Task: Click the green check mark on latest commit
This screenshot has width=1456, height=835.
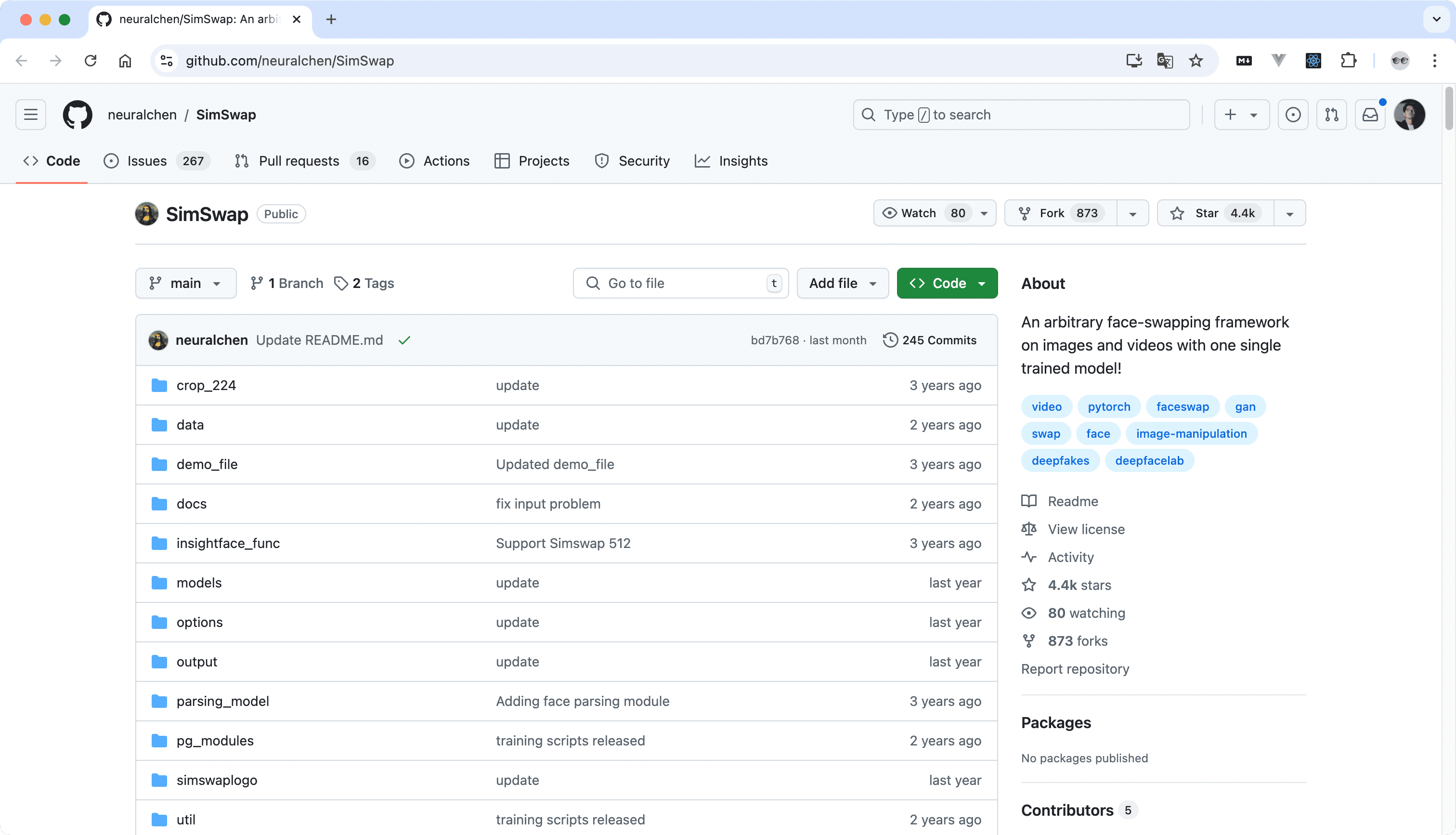Action: coord(404,339)
